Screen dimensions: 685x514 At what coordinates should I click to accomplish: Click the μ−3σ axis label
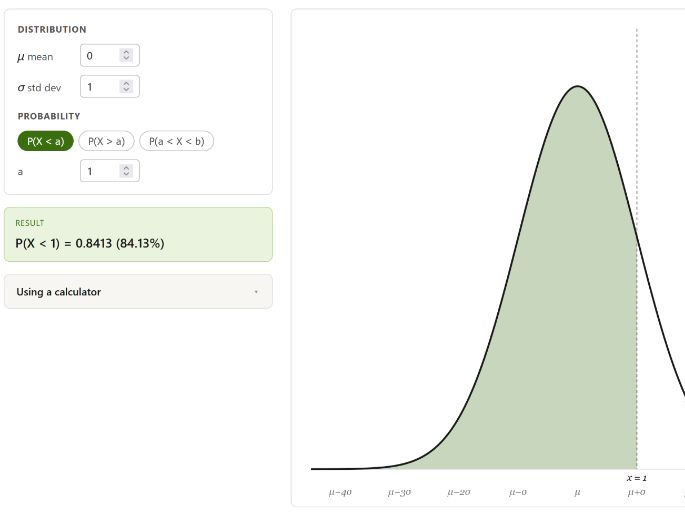pyautogui.click(x=399, y=493)
